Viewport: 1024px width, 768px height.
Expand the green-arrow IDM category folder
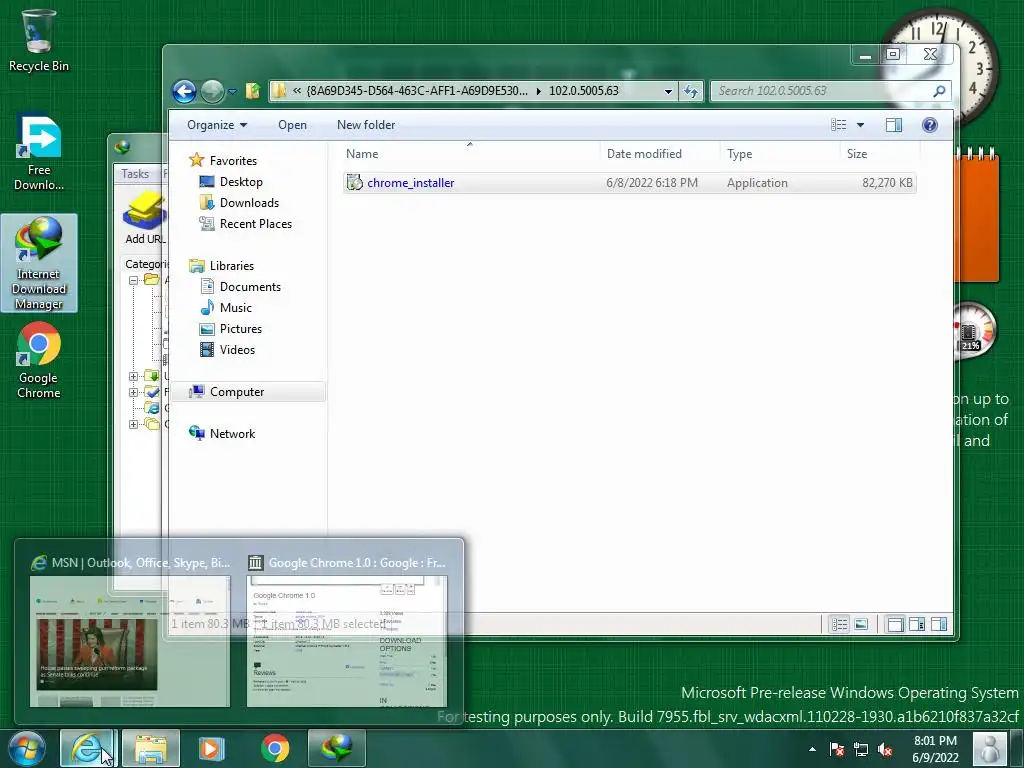click(x=133, y=376)
